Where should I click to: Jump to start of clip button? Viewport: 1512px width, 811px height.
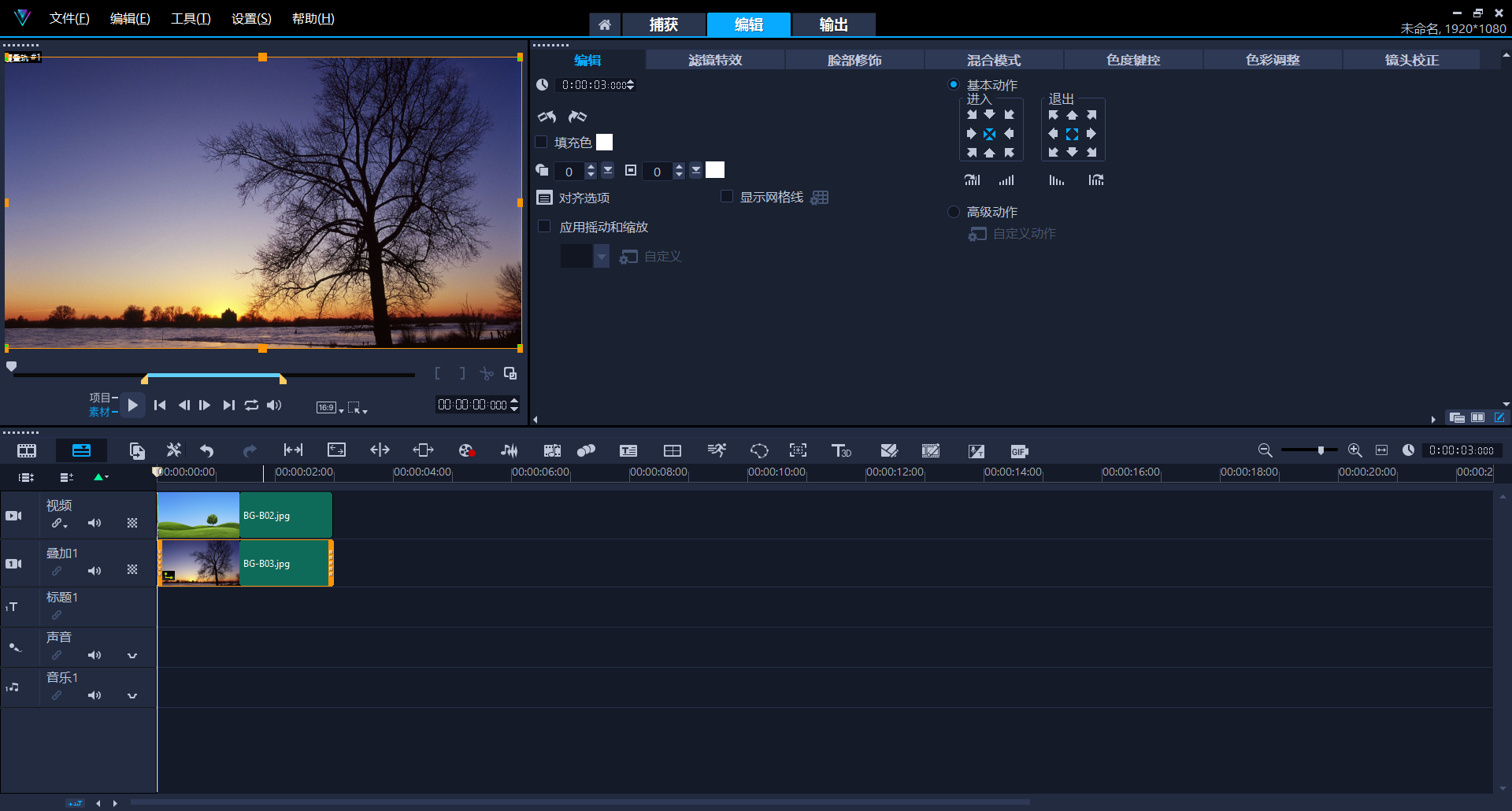point(160,405)
